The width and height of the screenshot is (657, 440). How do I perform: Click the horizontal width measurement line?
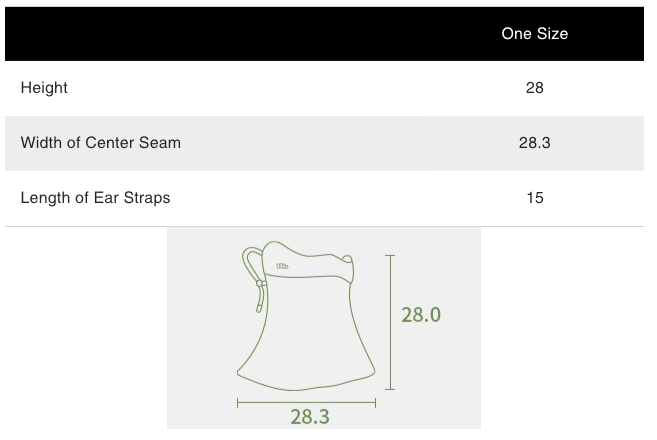[x=306, y=403]
